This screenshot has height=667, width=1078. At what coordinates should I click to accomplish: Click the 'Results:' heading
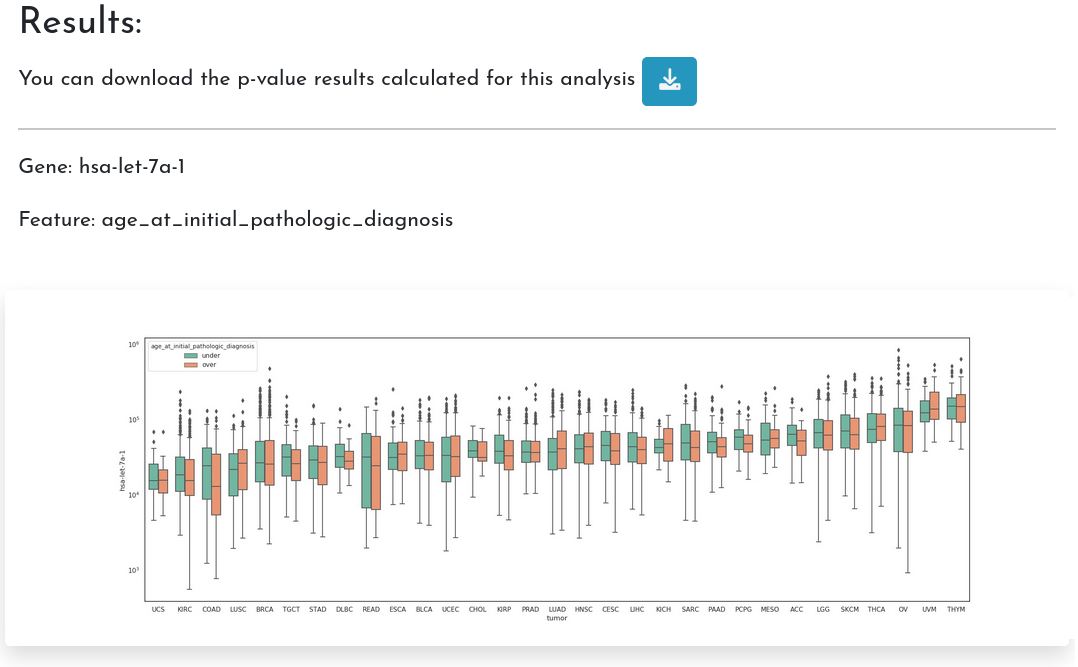80,21
